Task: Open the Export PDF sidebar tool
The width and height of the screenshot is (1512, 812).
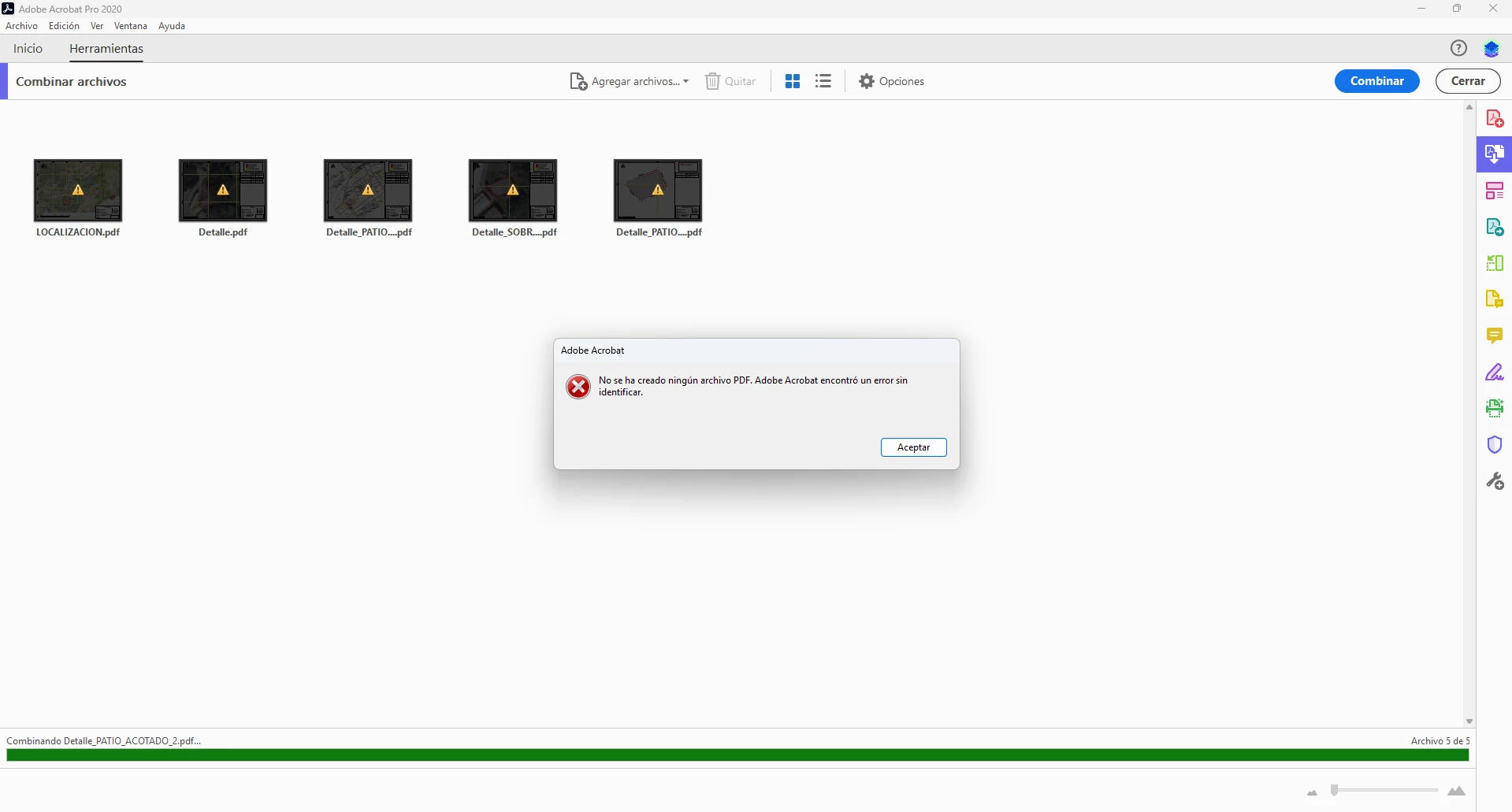Action: 1494,227
